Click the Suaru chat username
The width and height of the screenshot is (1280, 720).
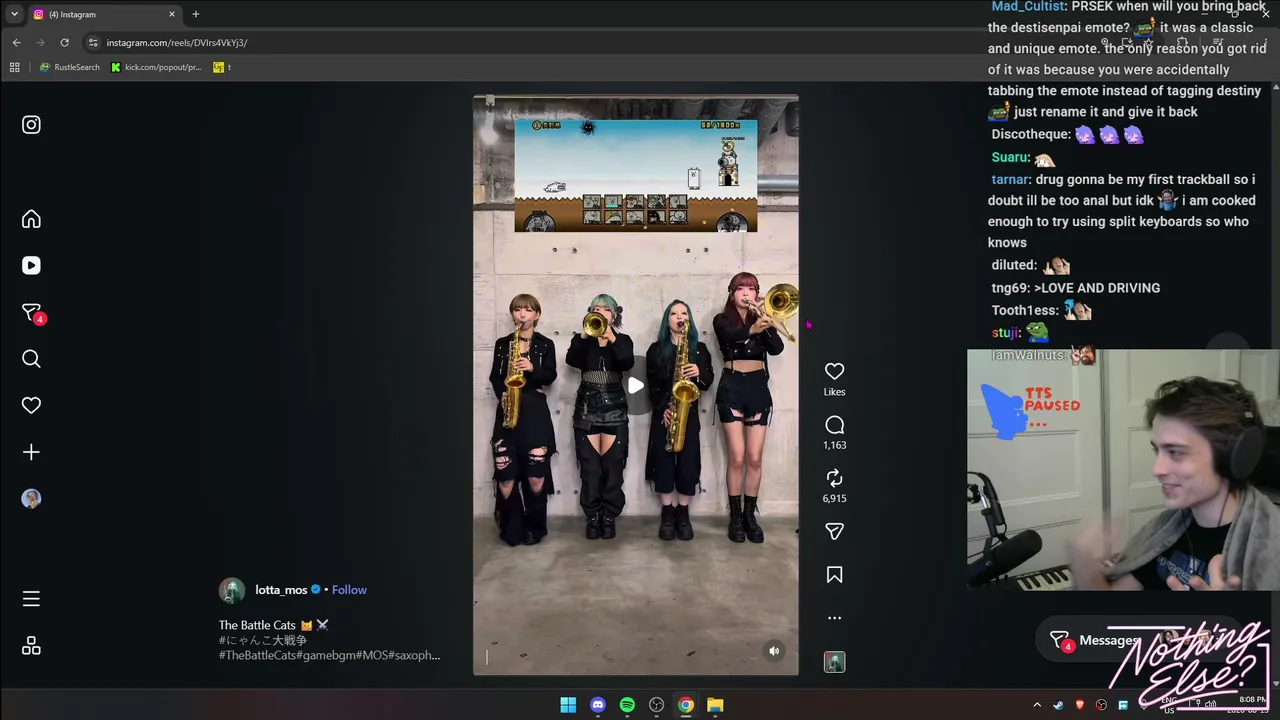pos(1010,158)
